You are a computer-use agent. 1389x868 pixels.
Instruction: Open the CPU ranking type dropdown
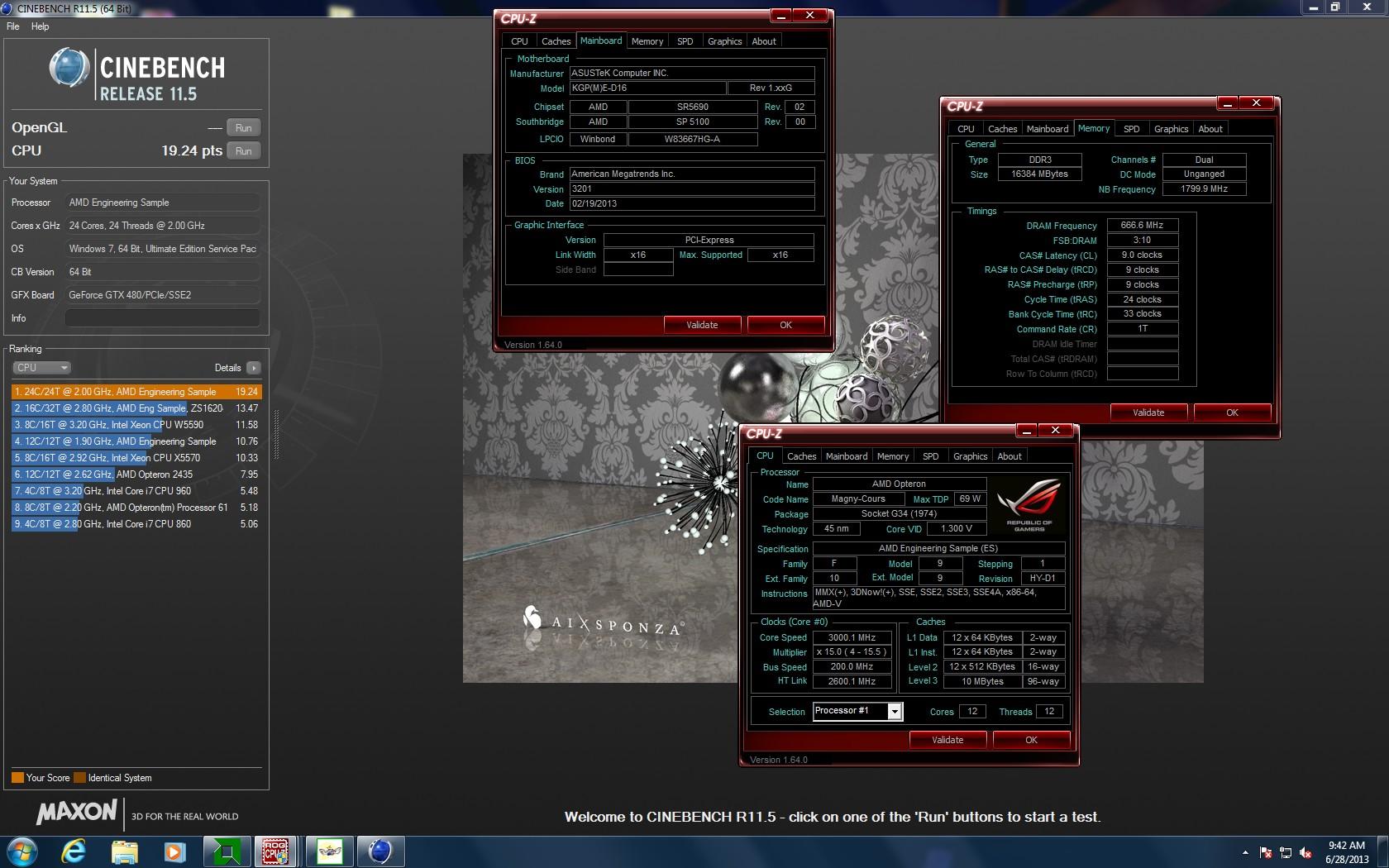click(x=41, y=368)
